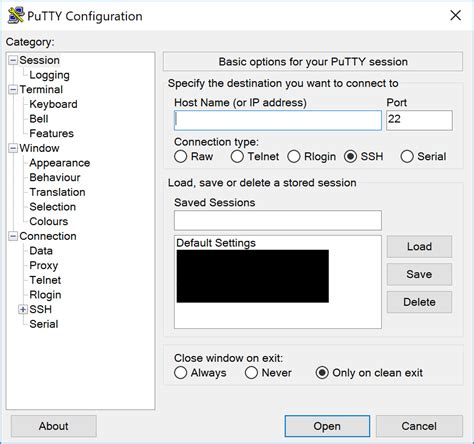Viewport: 474px width, 444px height.
Task: Open the Selection settings category
Action: (x=53, y=207)
